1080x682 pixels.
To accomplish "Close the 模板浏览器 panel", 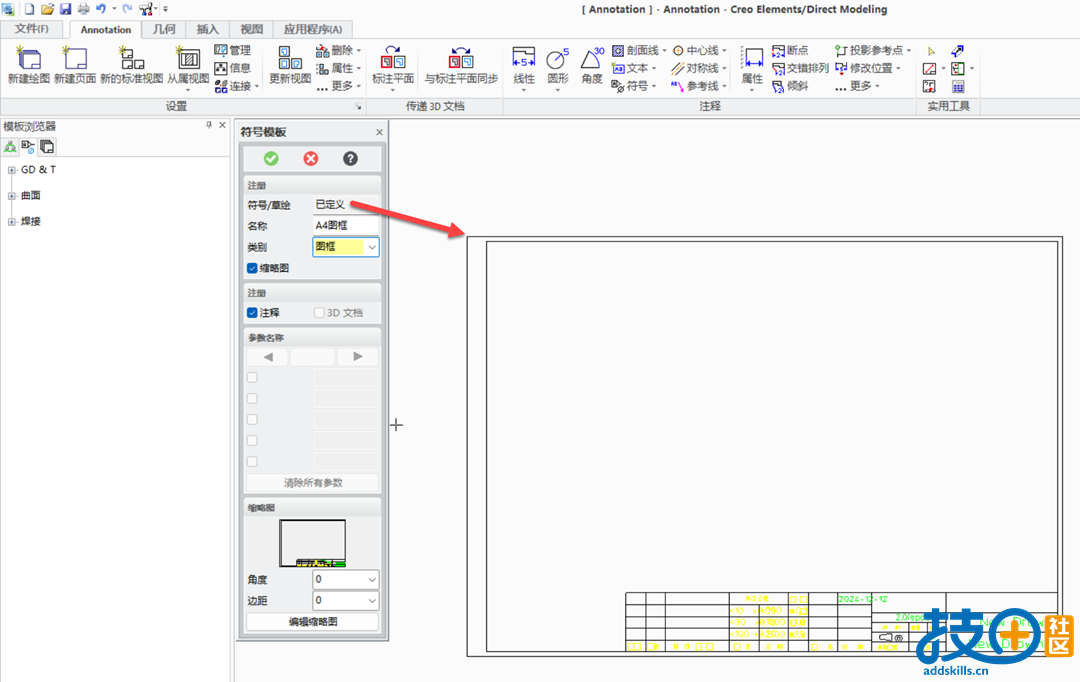I will pyautogui.click(x=222, y=125).
